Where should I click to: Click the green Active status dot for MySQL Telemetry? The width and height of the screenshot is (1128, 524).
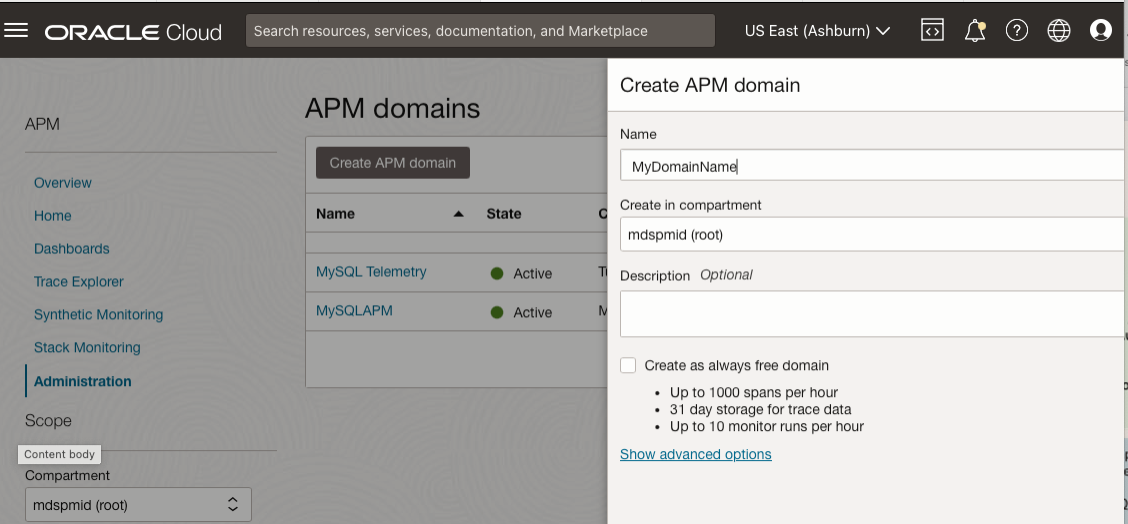[x=496, y=274]
